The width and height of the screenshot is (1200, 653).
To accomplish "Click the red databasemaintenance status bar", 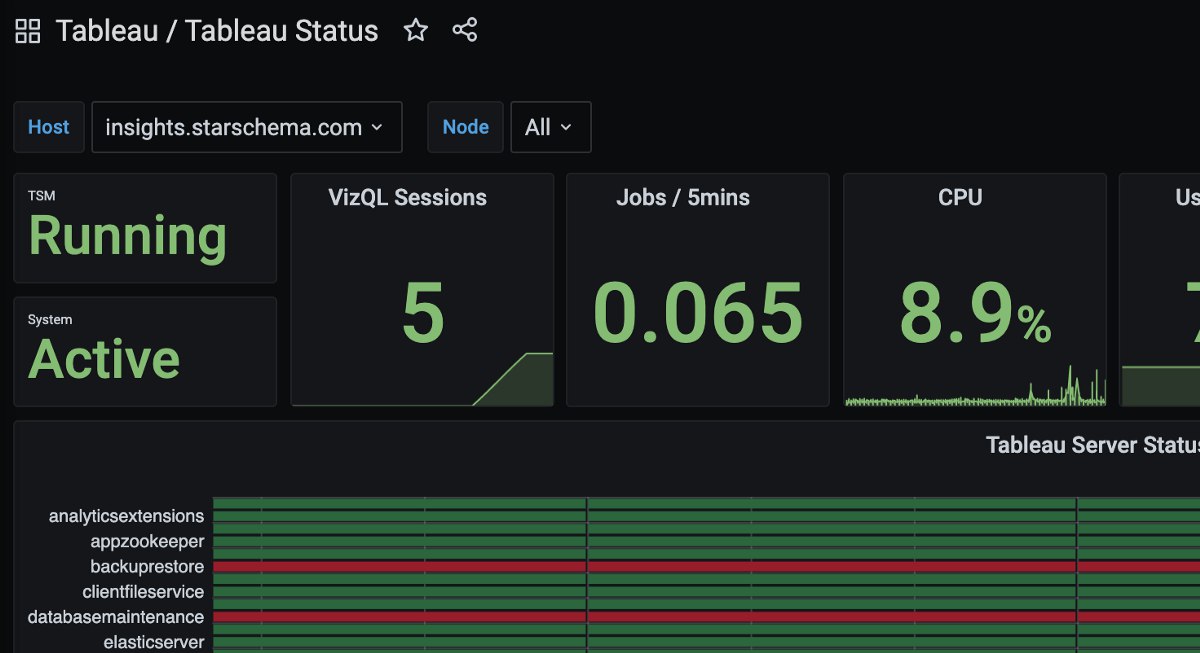I will point(706,617).
